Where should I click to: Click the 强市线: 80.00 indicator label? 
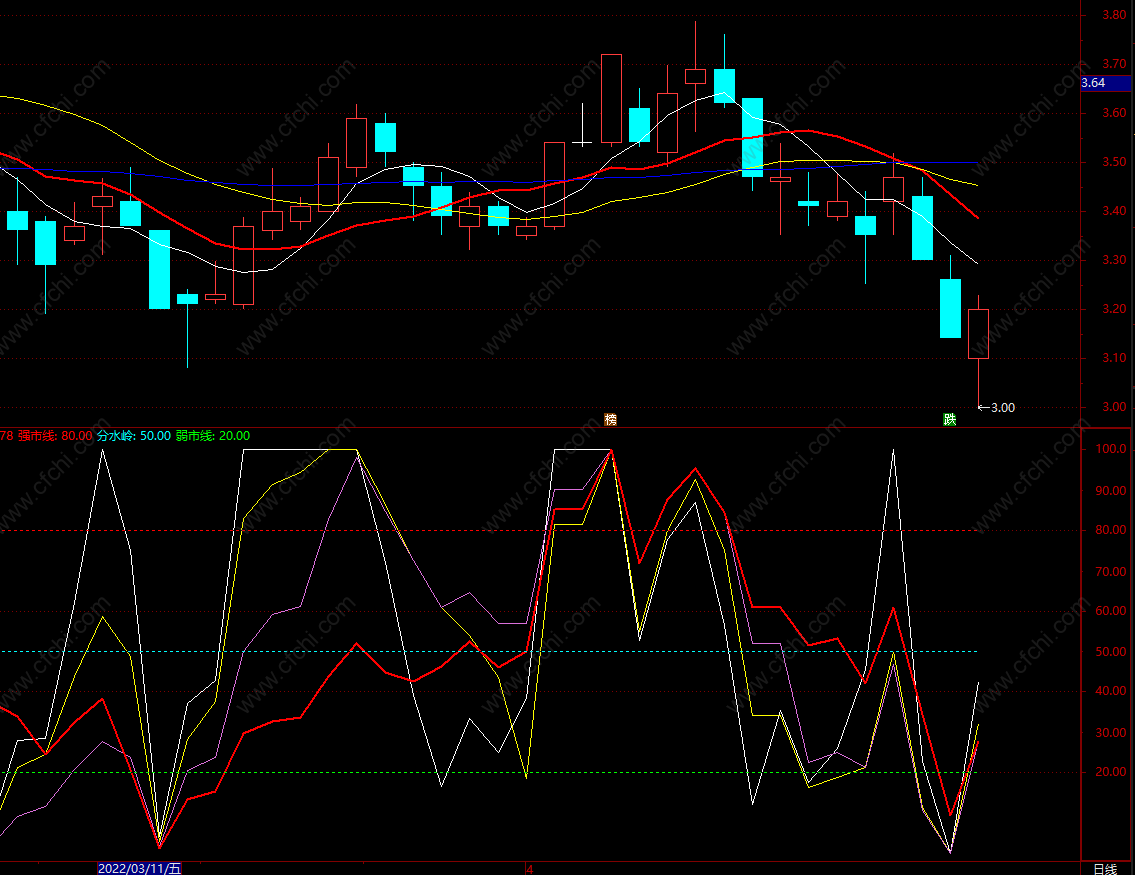pos(55,436)
